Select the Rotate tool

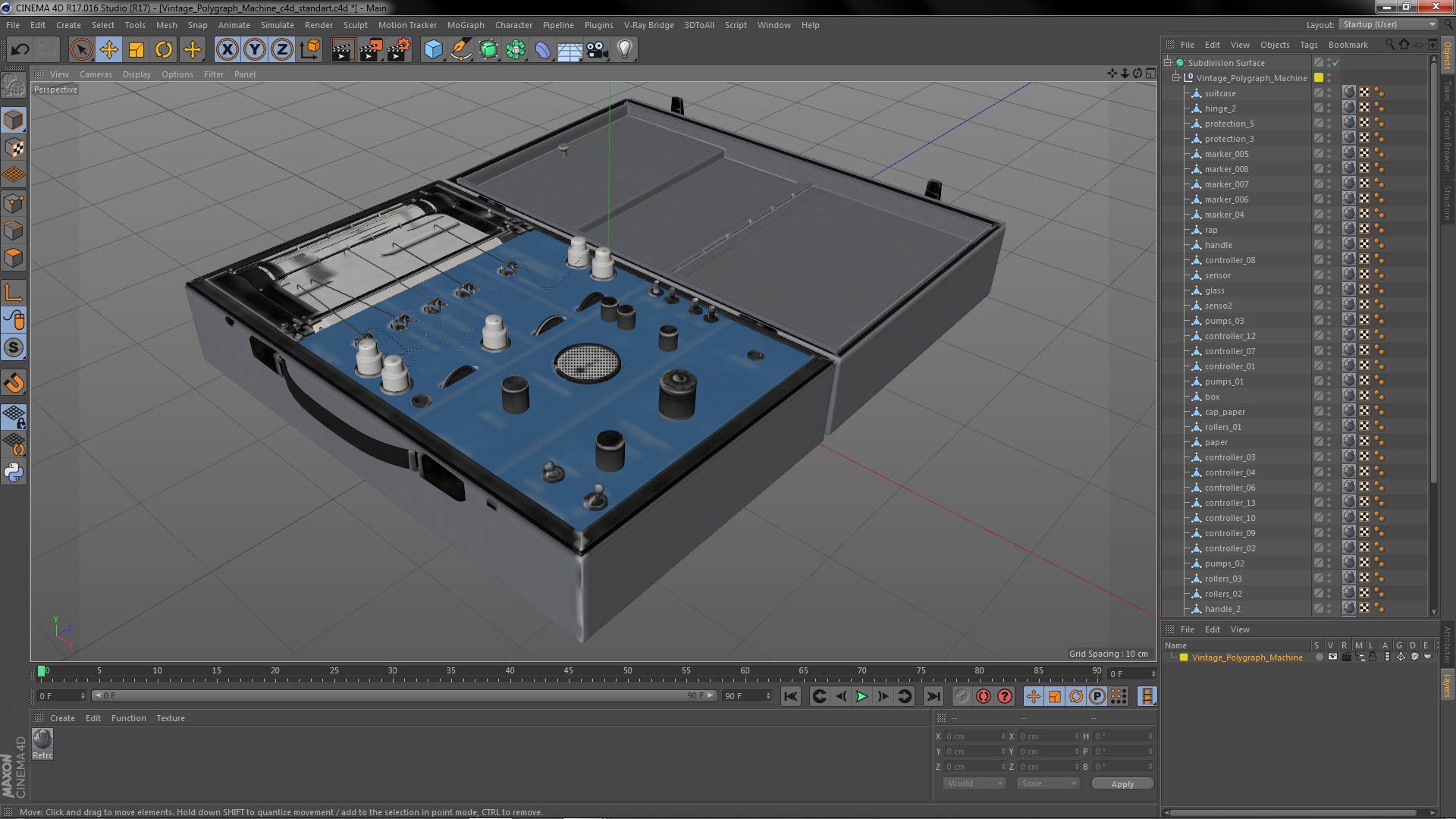click(164, 50)
